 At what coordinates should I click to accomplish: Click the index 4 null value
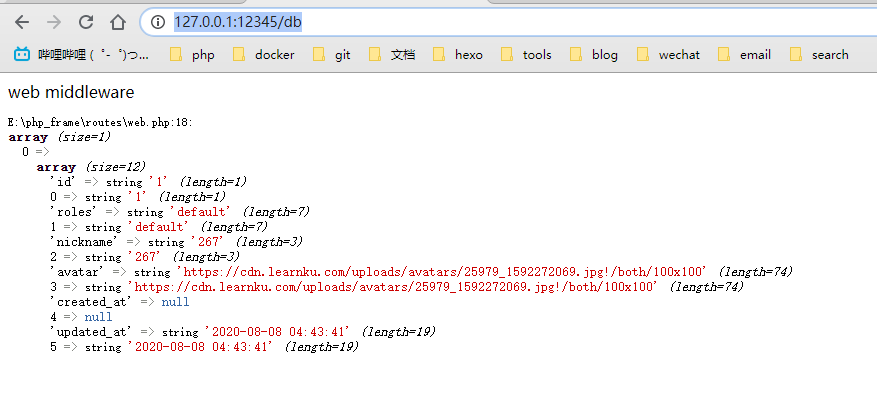tap(98, 317)
